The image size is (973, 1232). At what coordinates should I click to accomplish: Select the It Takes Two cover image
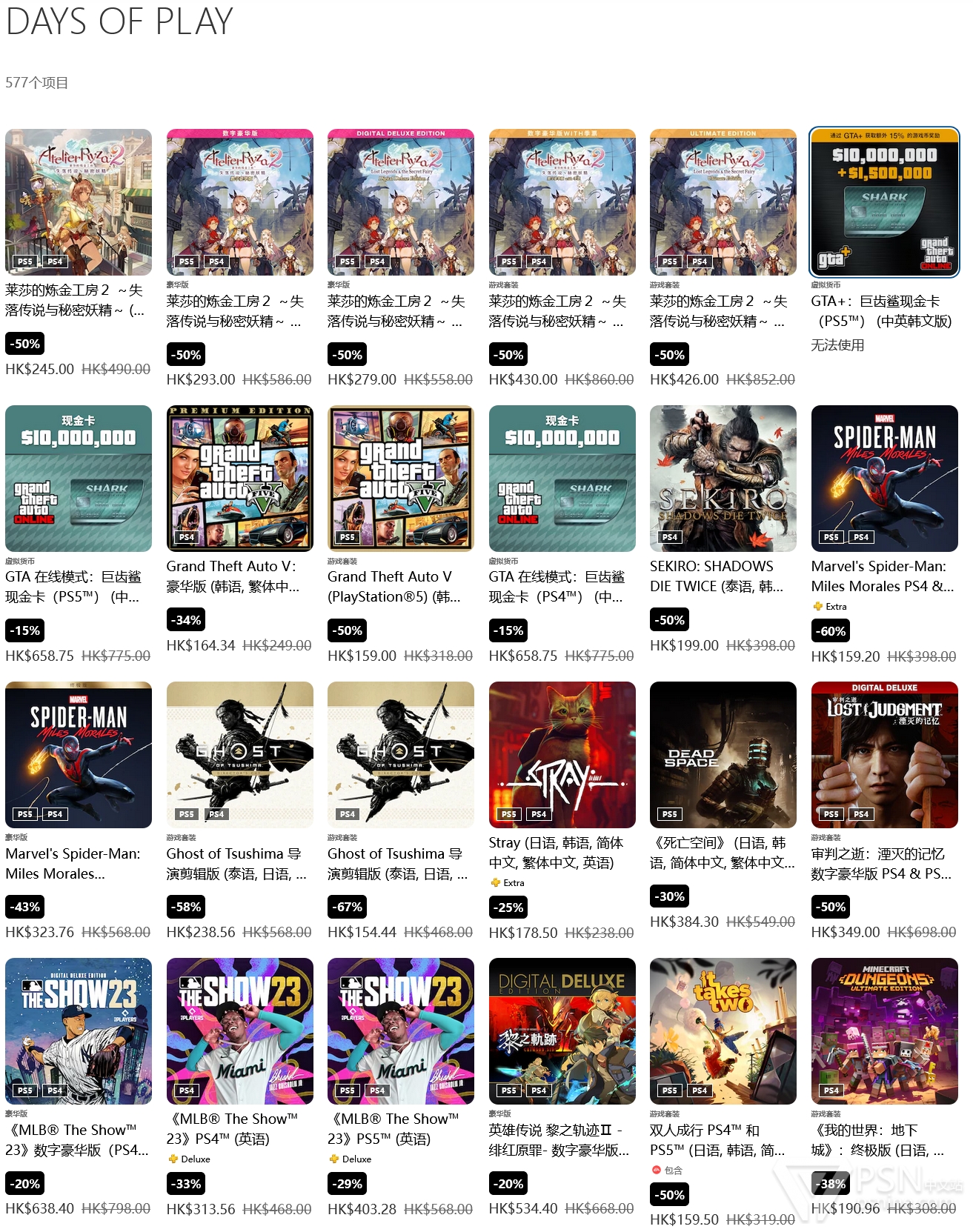(x=723, y=1031)
